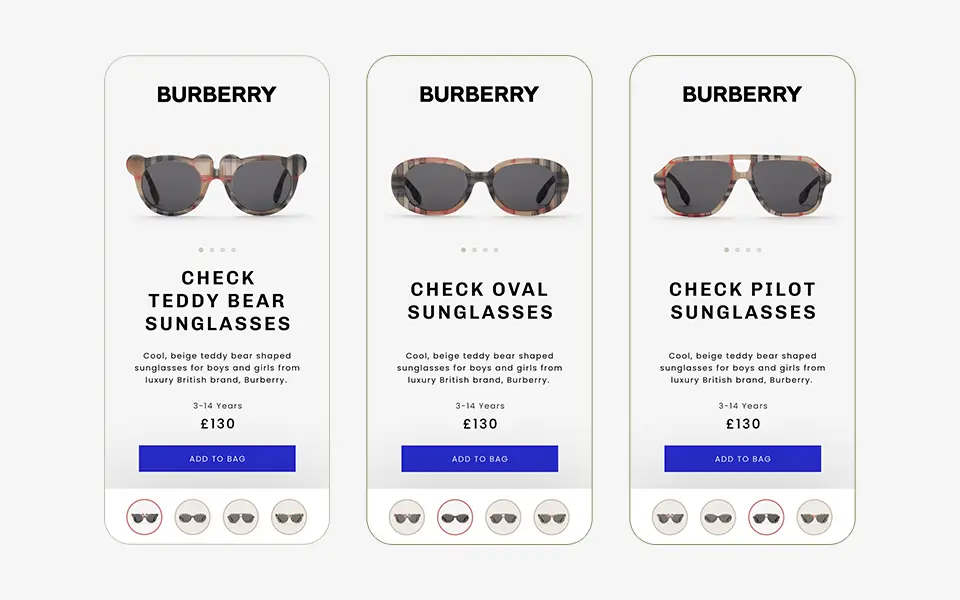Click the teddy bear sunglasses product photo

(216, 180)
